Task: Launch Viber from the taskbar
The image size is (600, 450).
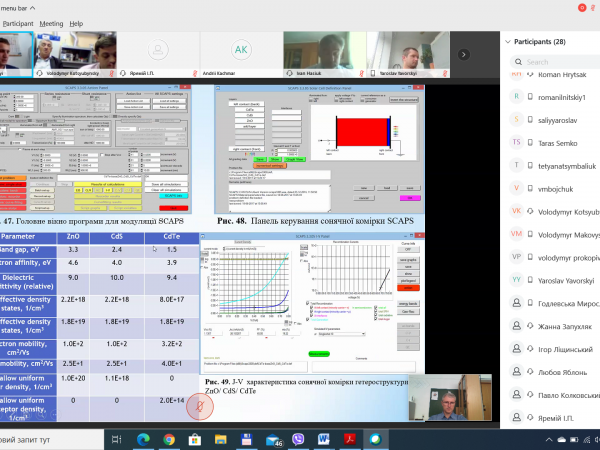Action: coord(297,438)
